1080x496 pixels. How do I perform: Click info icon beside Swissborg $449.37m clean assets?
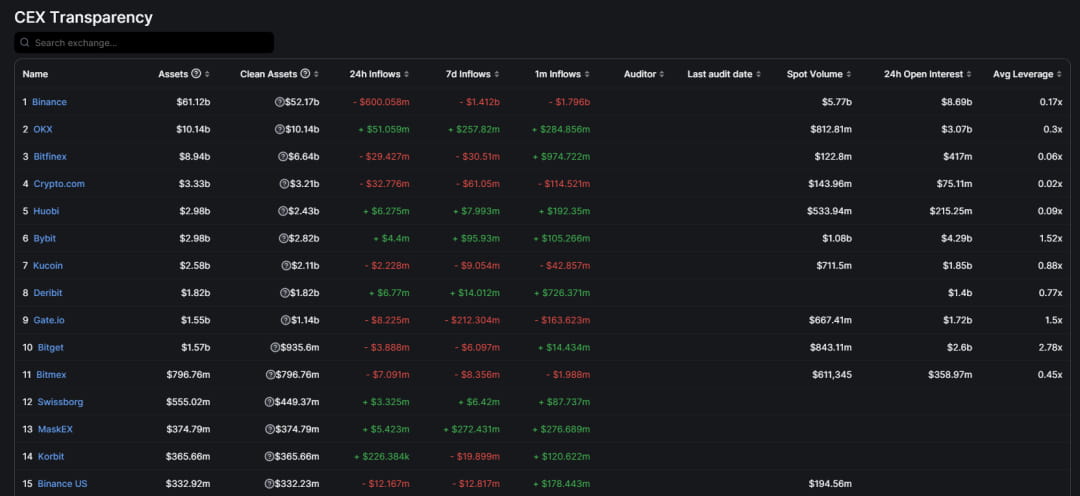(269, 402)
